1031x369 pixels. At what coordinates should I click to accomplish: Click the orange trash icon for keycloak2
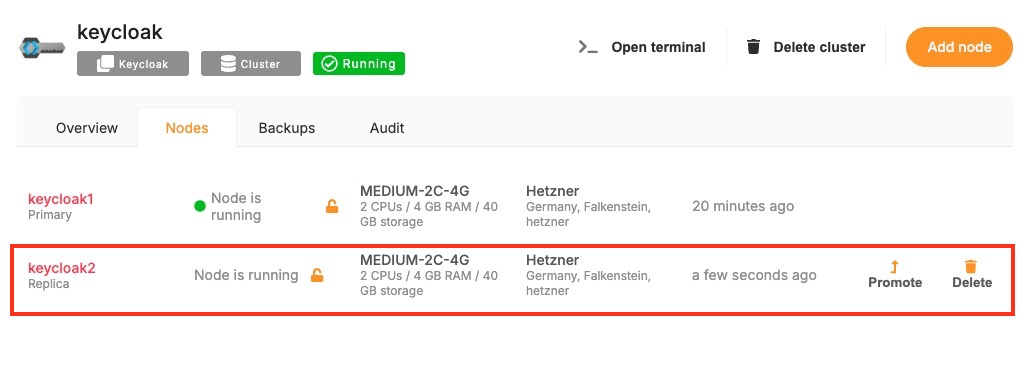[x=971, y=266]
